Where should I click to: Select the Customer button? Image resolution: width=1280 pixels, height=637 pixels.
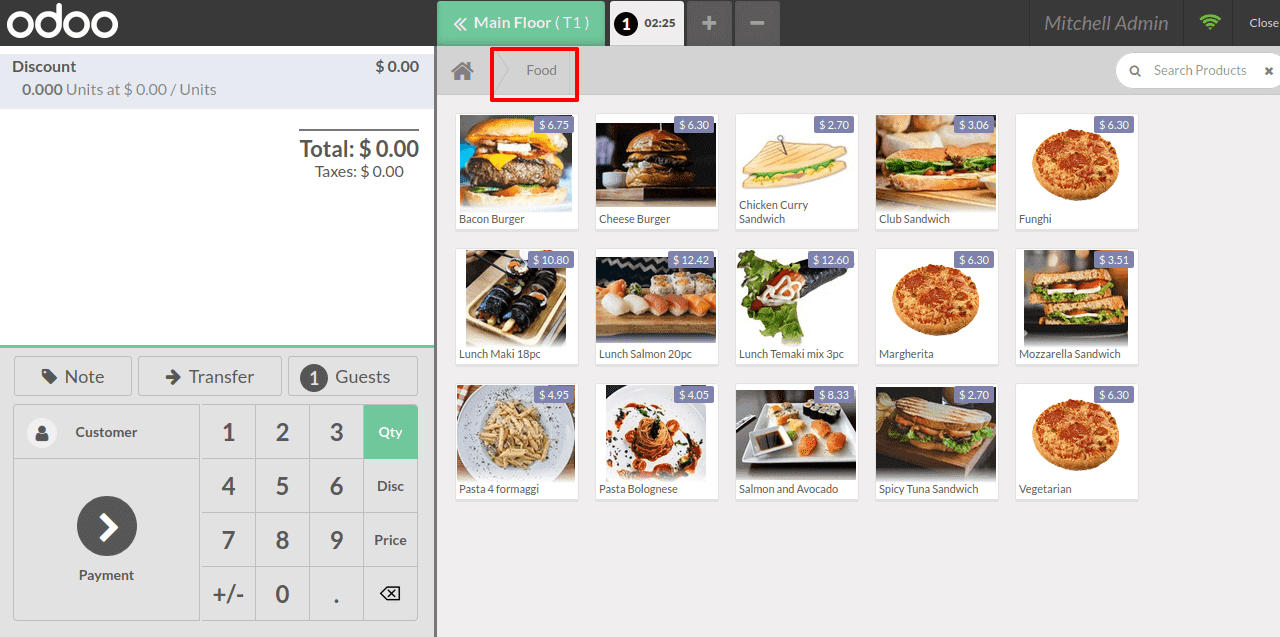click(x=106, y=432)
